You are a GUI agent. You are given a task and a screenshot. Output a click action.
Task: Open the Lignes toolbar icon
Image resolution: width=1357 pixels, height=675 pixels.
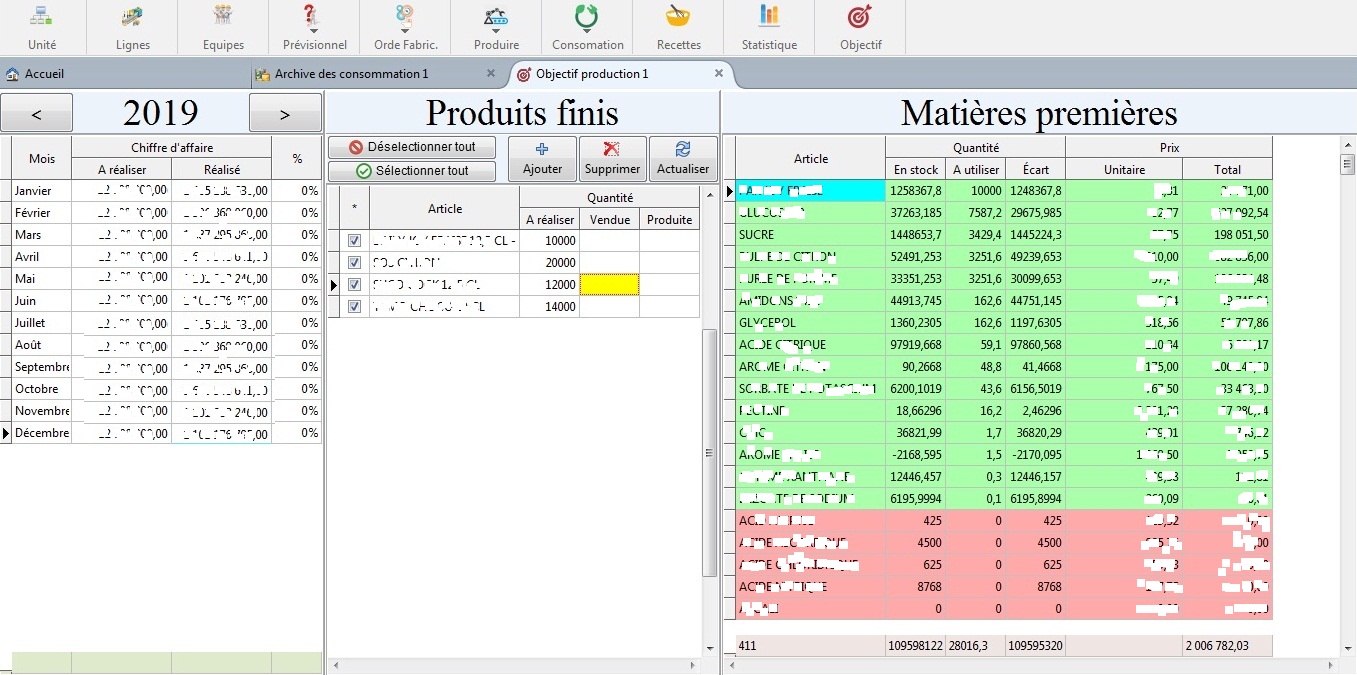pos(132,17)
